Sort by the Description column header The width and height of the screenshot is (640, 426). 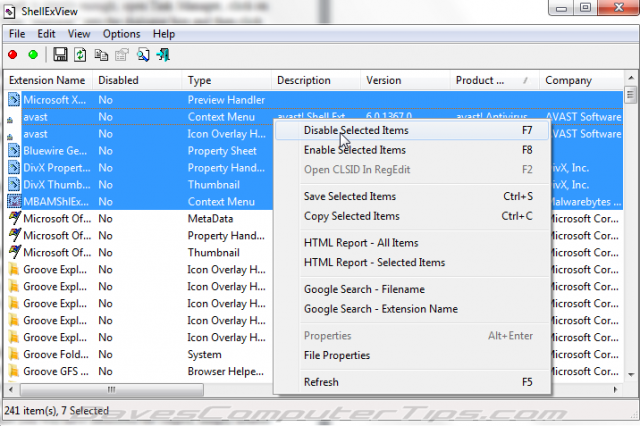pyautogui.click(x=316, y=80)
